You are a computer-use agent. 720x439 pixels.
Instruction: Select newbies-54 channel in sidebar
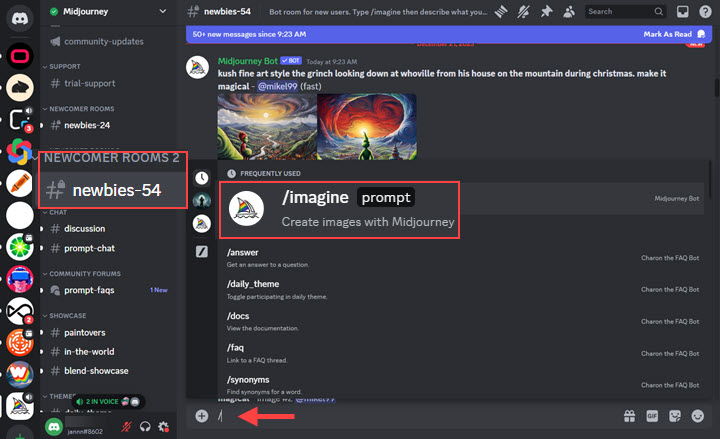coord(113,190)
